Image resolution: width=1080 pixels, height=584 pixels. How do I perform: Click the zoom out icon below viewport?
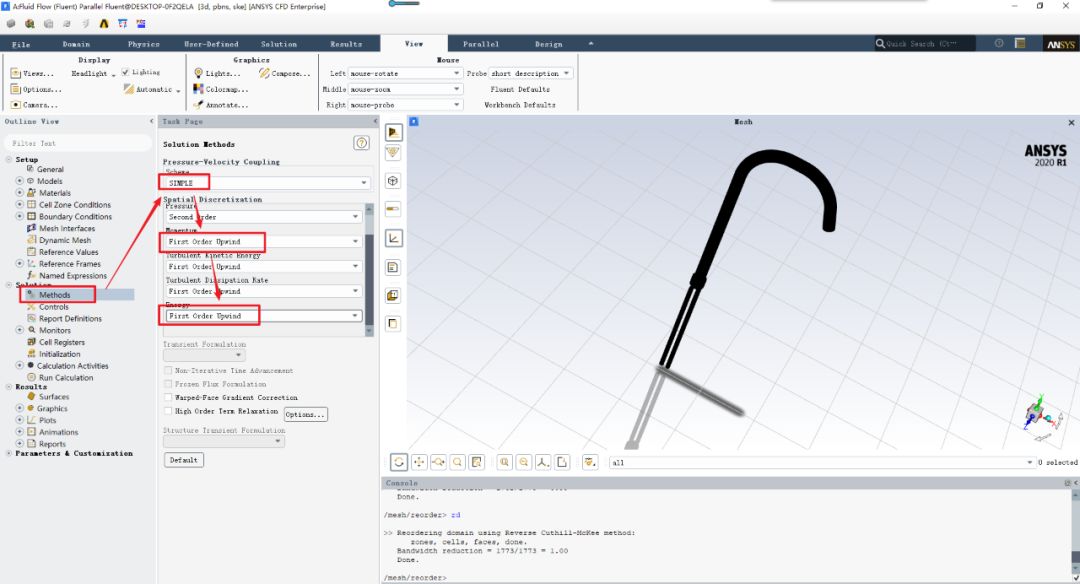pos(524,462)
